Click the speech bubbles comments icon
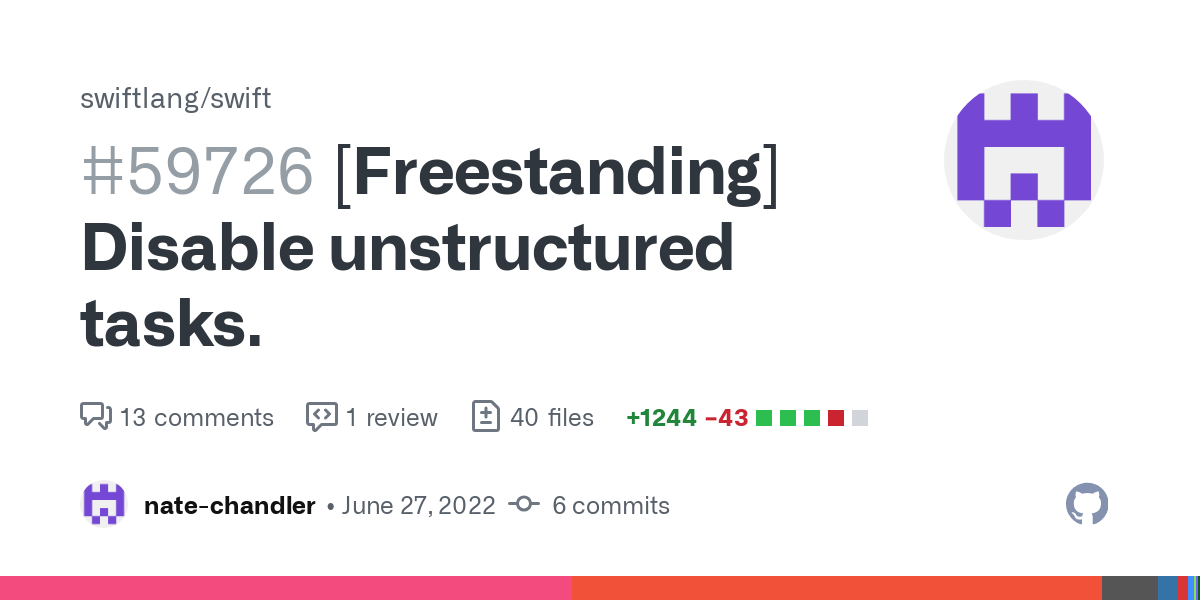This screenshot has width=1200, height=600. (95, 416)
